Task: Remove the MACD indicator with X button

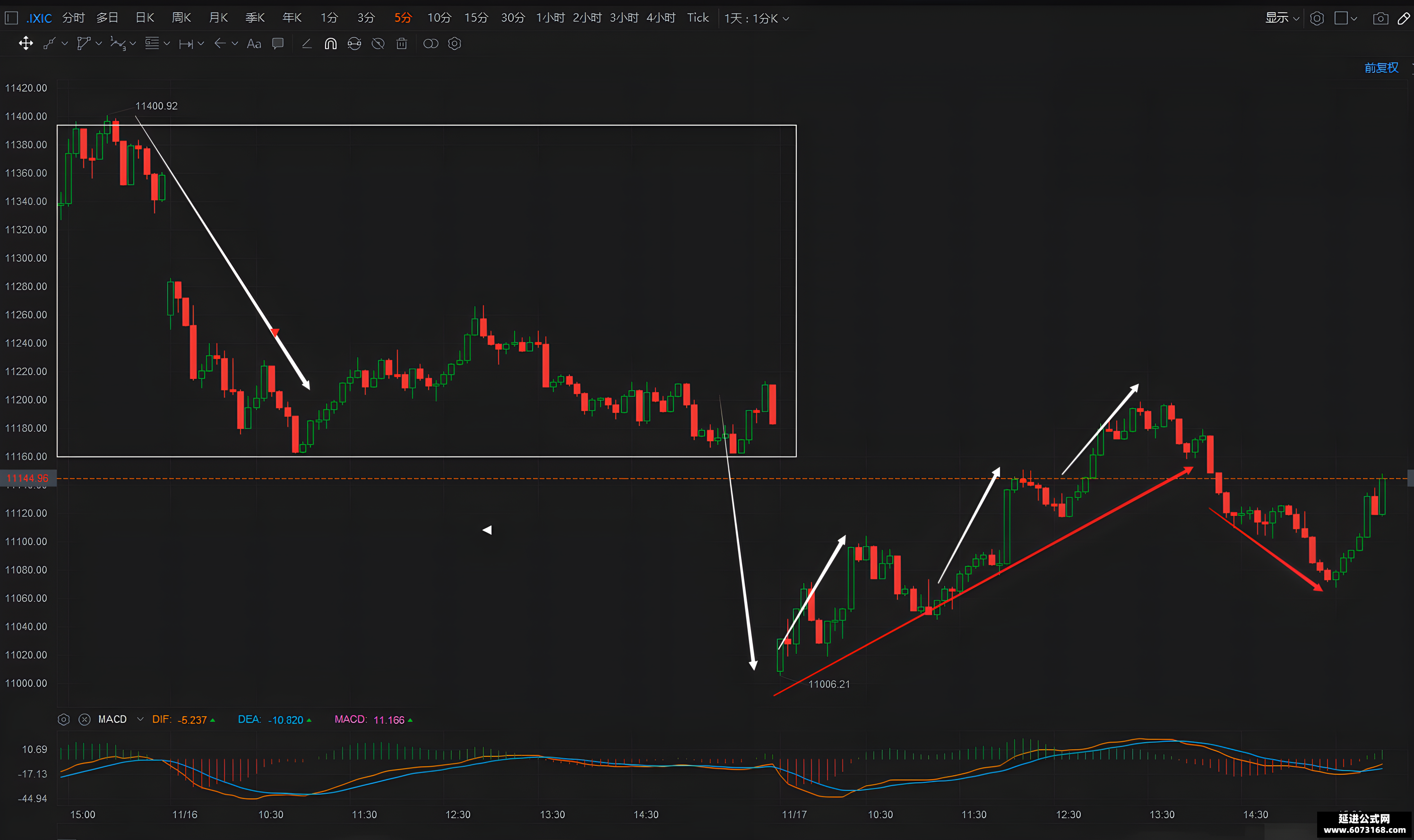Action: coord(84,720)
